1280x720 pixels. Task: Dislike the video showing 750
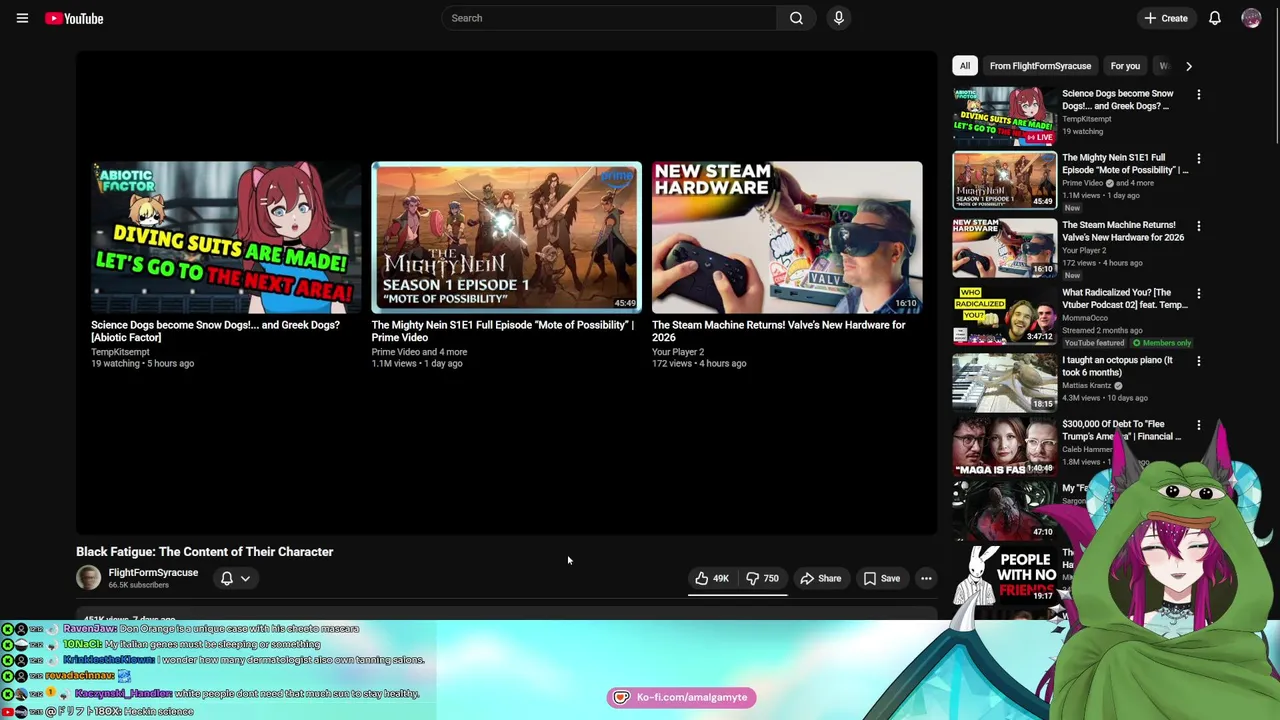[762, 578]
